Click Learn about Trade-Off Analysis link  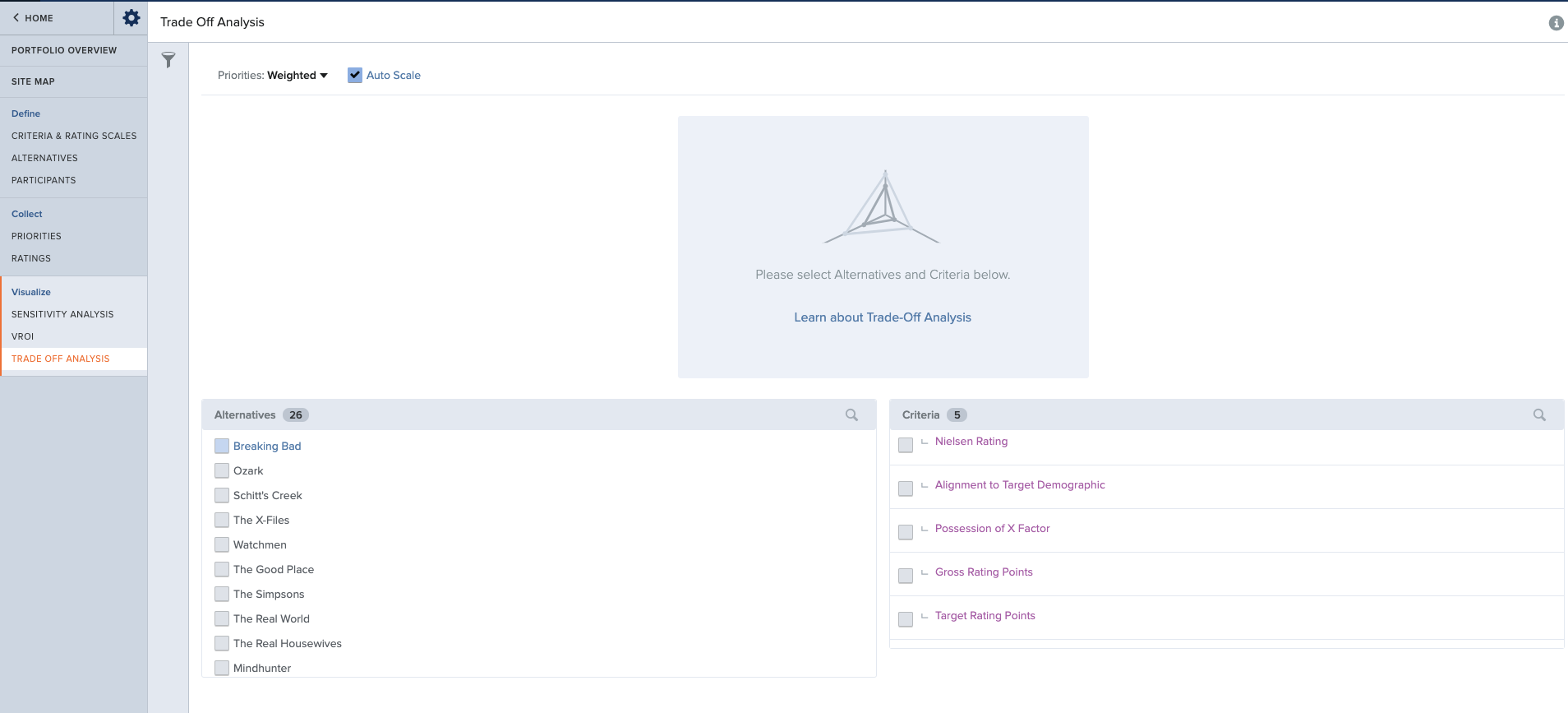pos(883,317)
